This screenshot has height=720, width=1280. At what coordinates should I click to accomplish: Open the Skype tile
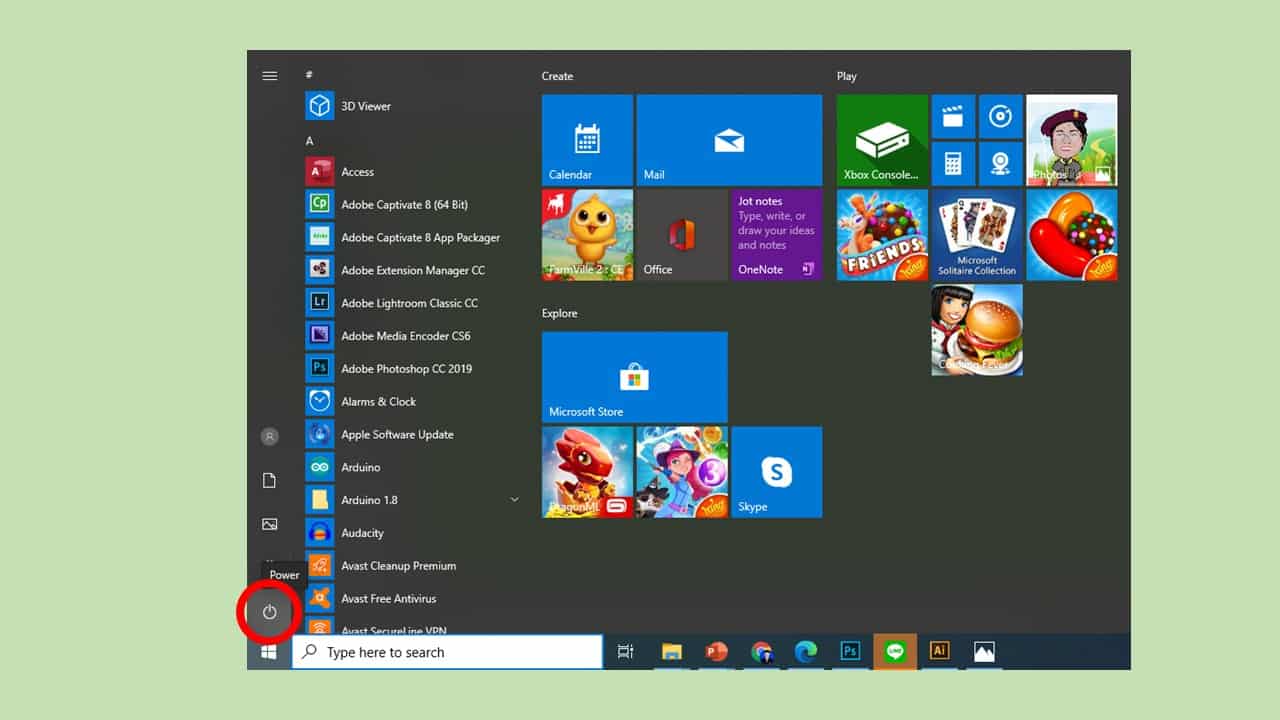coord(777,472)
